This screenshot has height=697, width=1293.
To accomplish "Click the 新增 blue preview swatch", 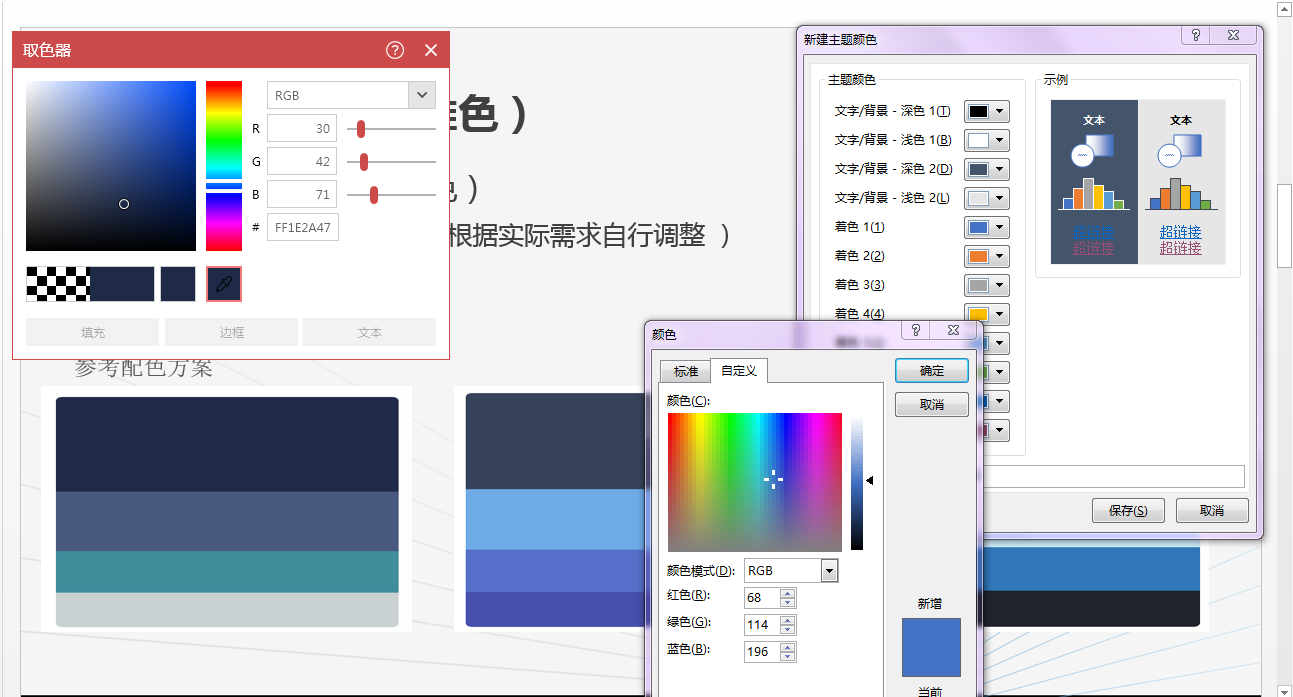I will click(x=931, y=647).
